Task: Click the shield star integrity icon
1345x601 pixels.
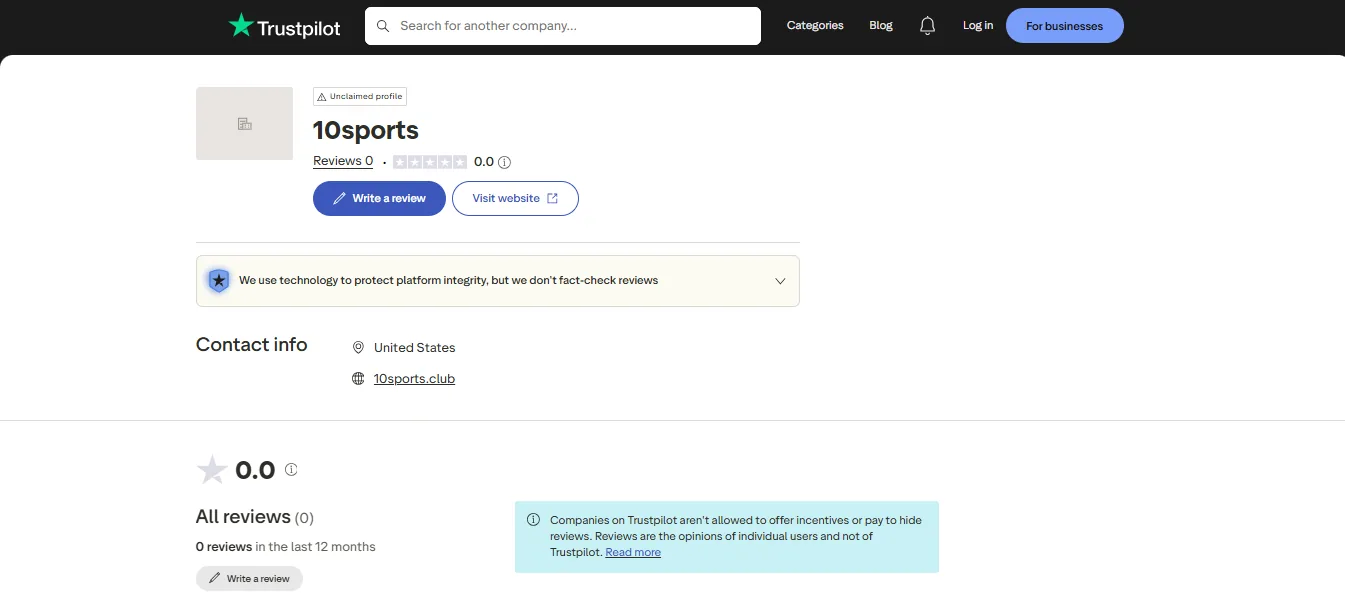Action: (x=218, y=281)
